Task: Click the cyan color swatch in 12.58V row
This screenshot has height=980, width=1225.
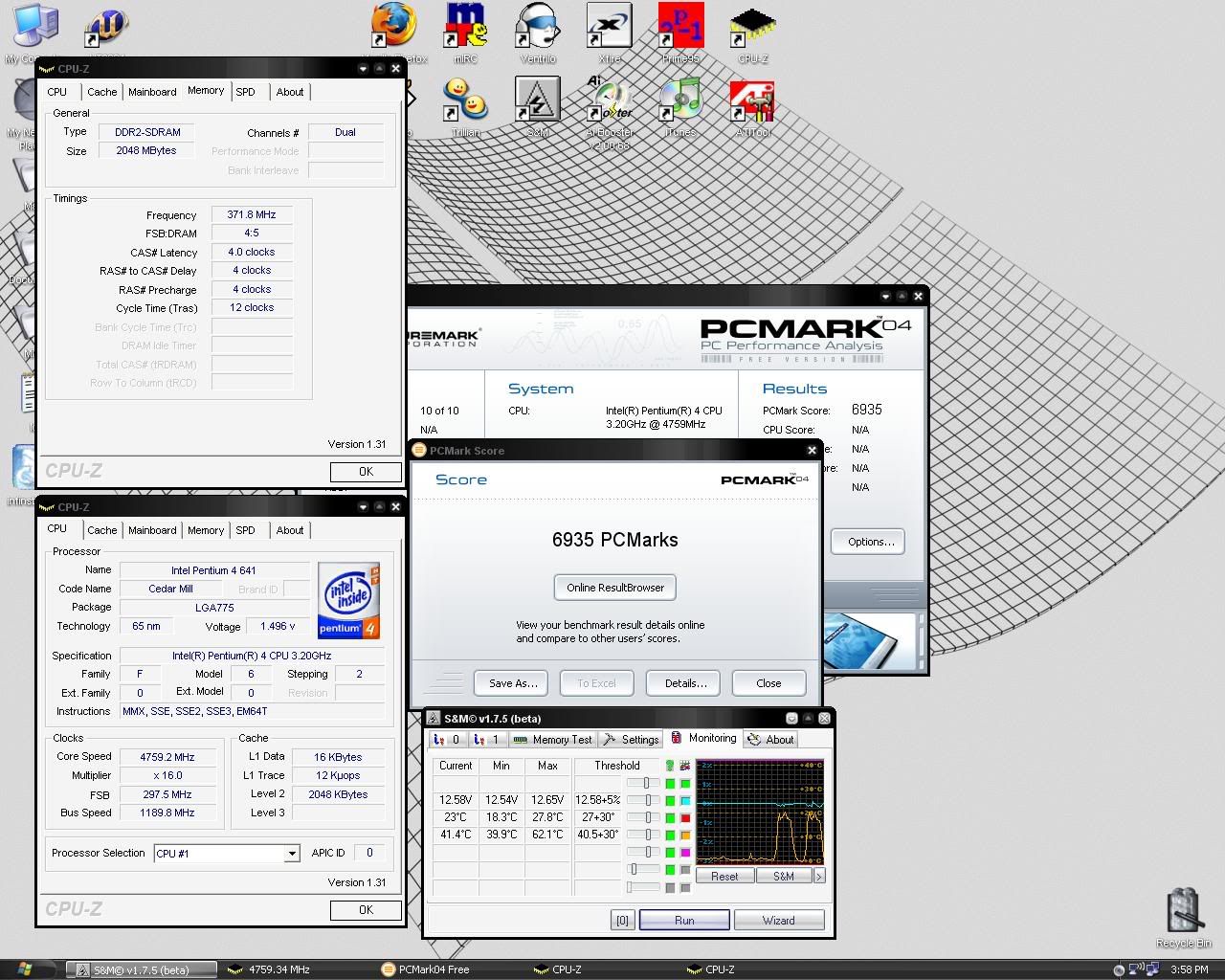Action: (x=685, y=800)
